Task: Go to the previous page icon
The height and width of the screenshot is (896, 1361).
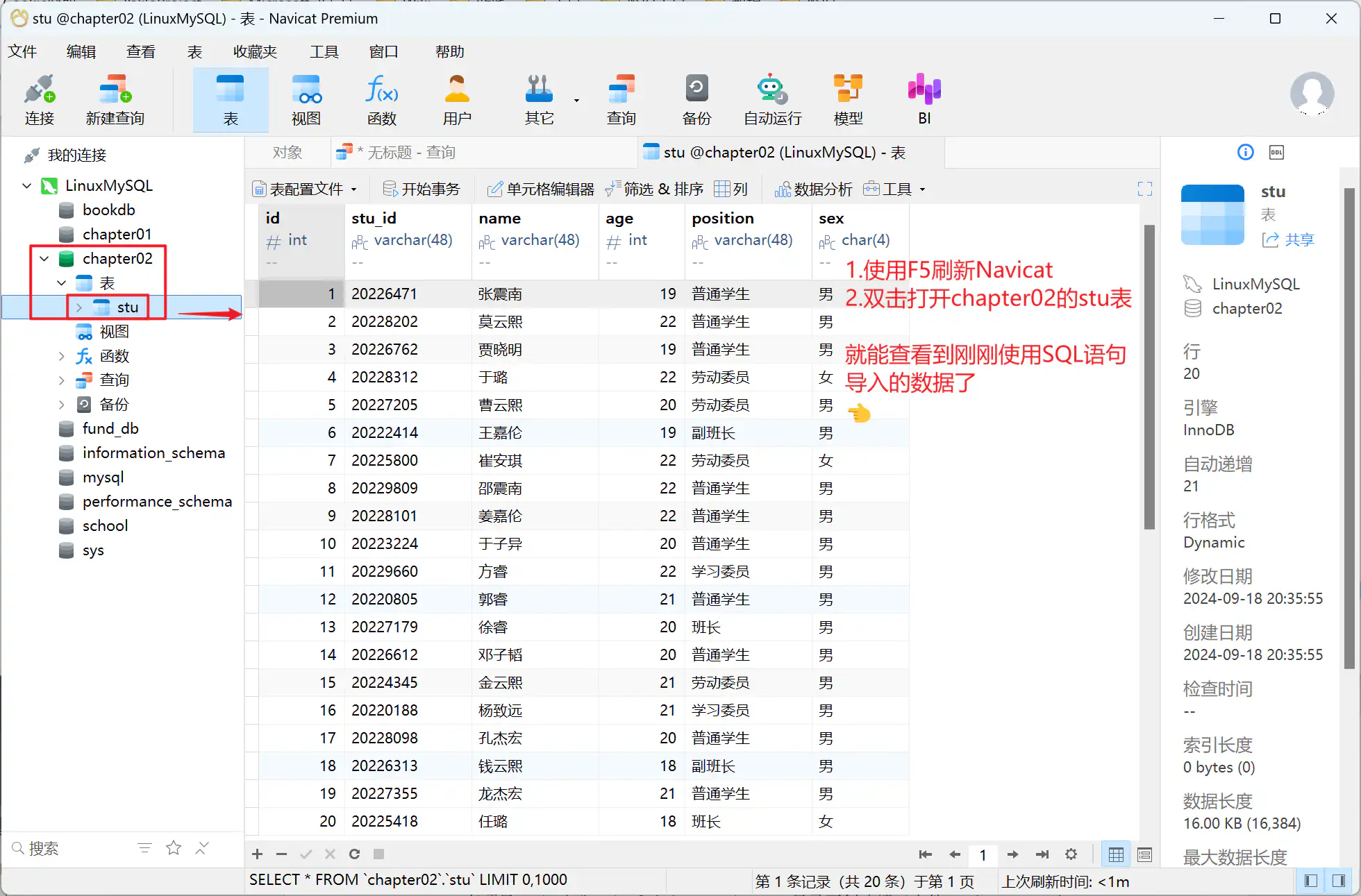Action: coord(955,854)
